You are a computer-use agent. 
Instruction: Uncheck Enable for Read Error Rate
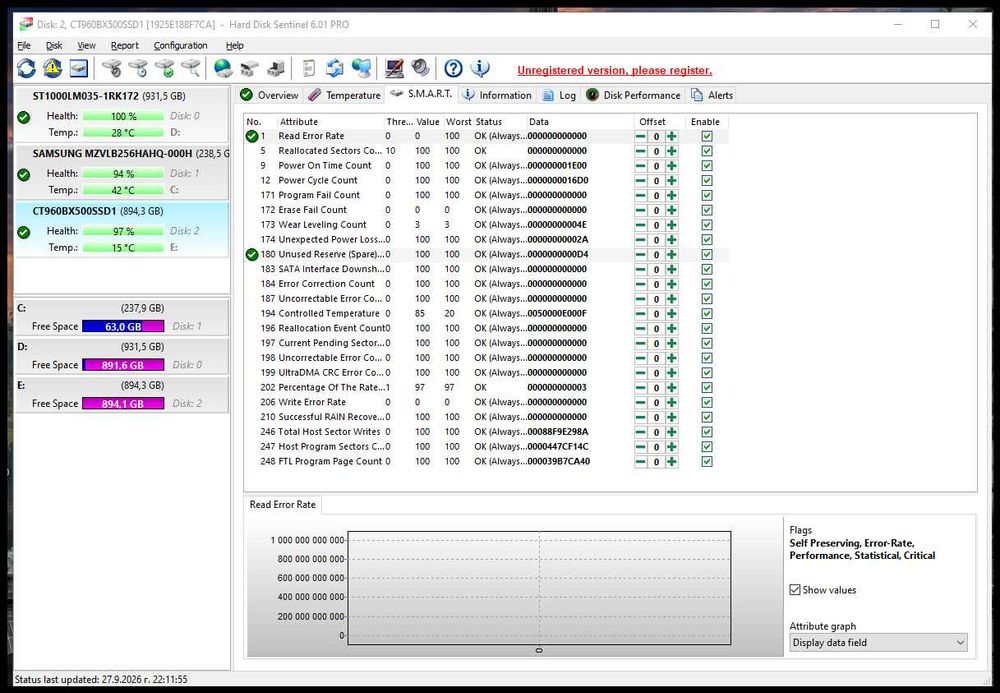click(x=707, y=136)
